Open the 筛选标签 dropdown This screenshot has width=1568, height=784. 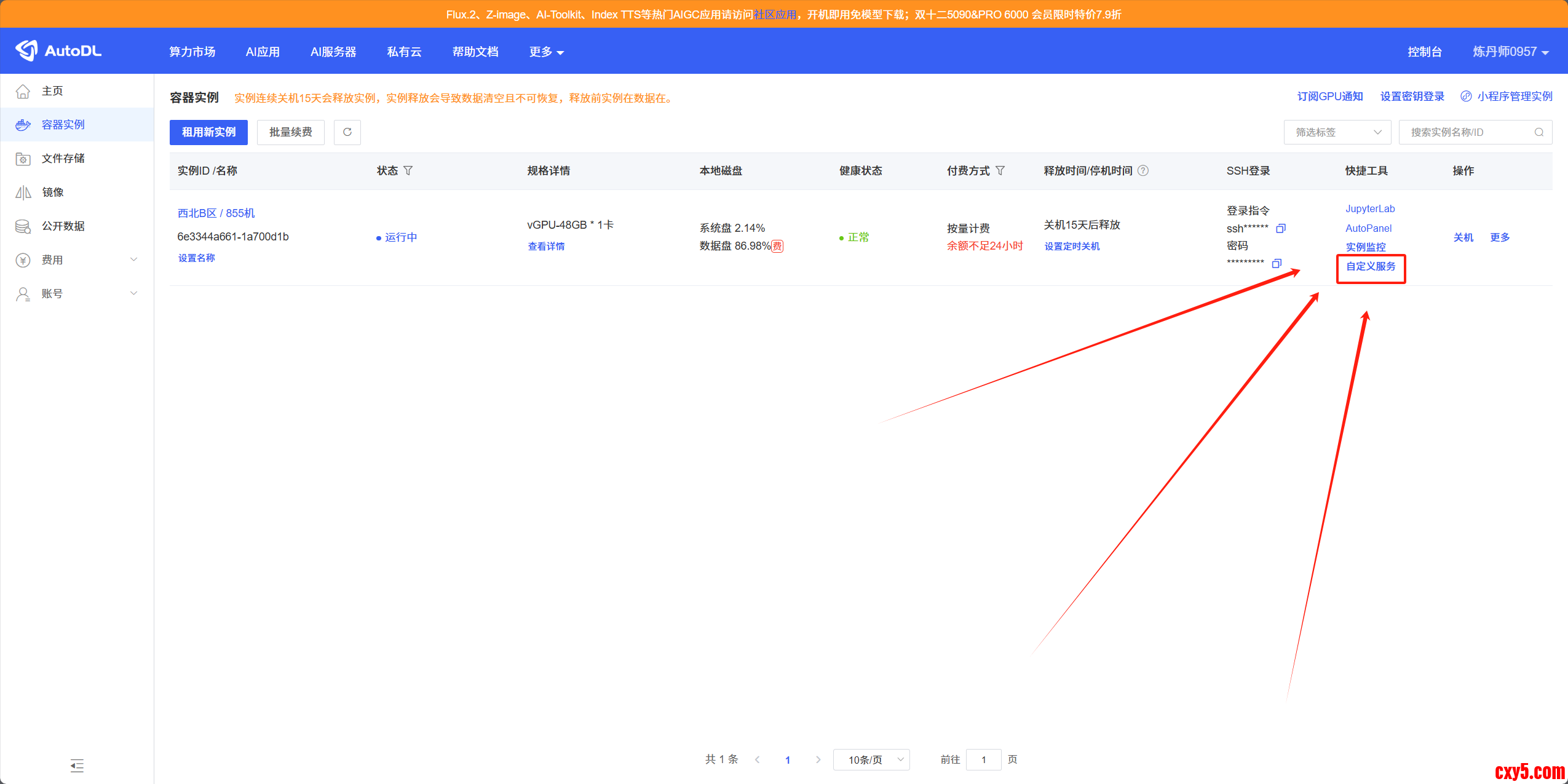click(1337, 132)
